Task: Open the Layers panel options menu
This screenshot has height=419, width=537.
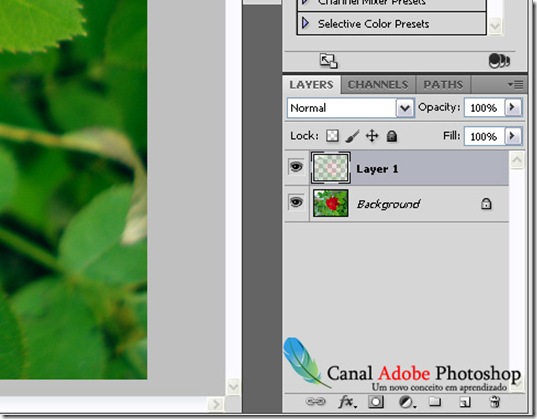Action: point(515,84)
